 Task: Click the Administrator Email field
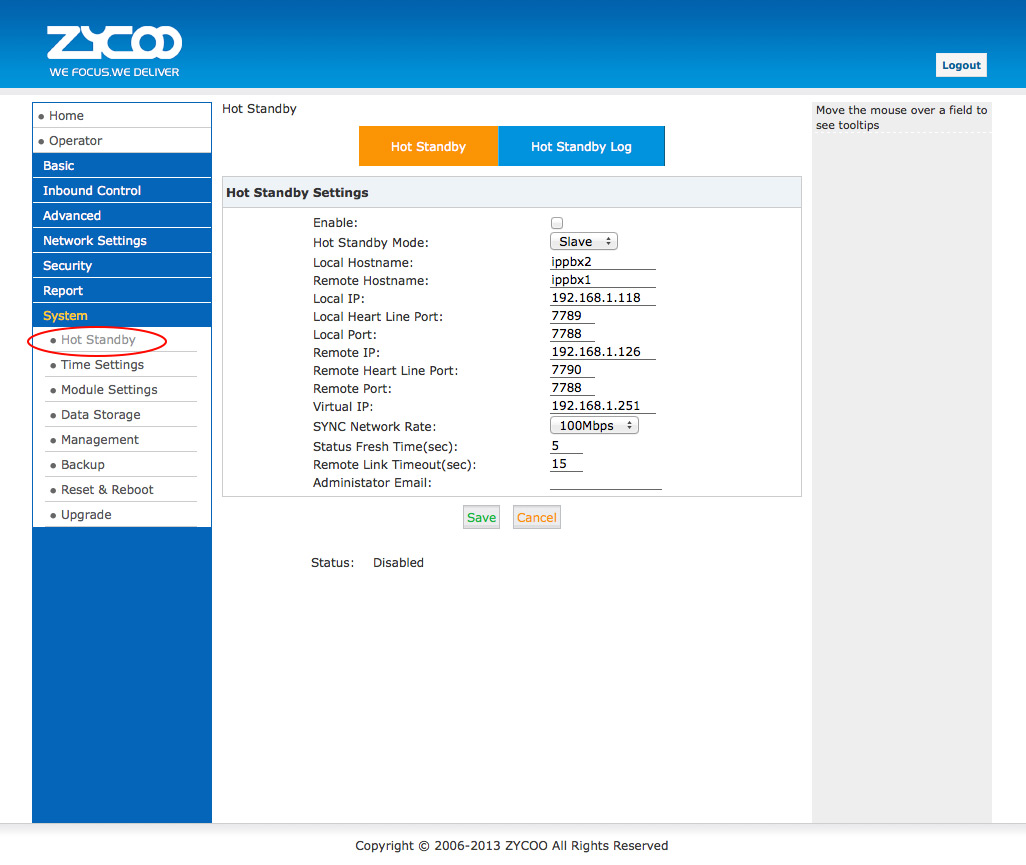point(605,482)
